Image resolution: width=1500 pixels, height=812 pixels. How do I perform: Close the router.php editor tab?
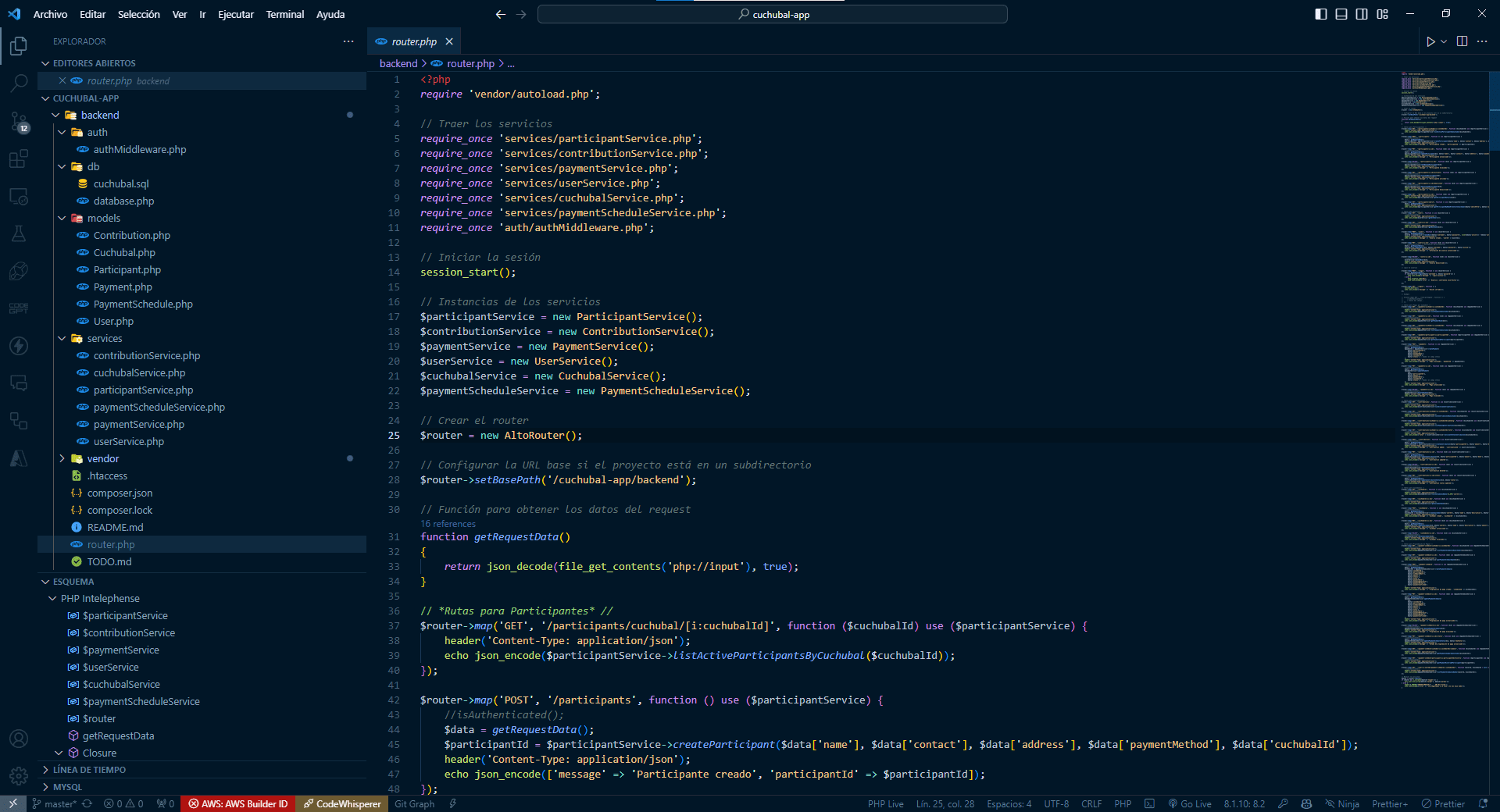449,41
